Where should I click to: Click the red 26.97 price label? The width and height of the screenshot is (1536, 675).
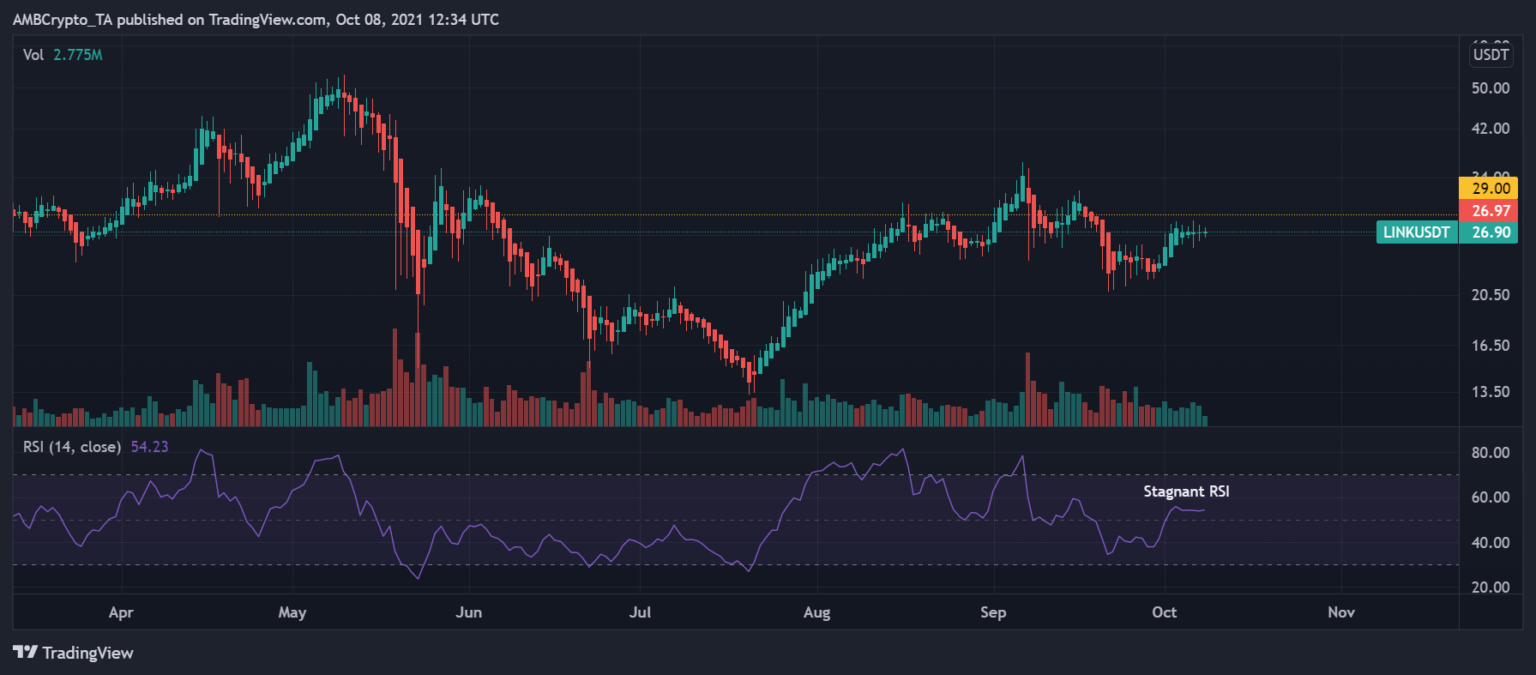[x=1490, y=210]
